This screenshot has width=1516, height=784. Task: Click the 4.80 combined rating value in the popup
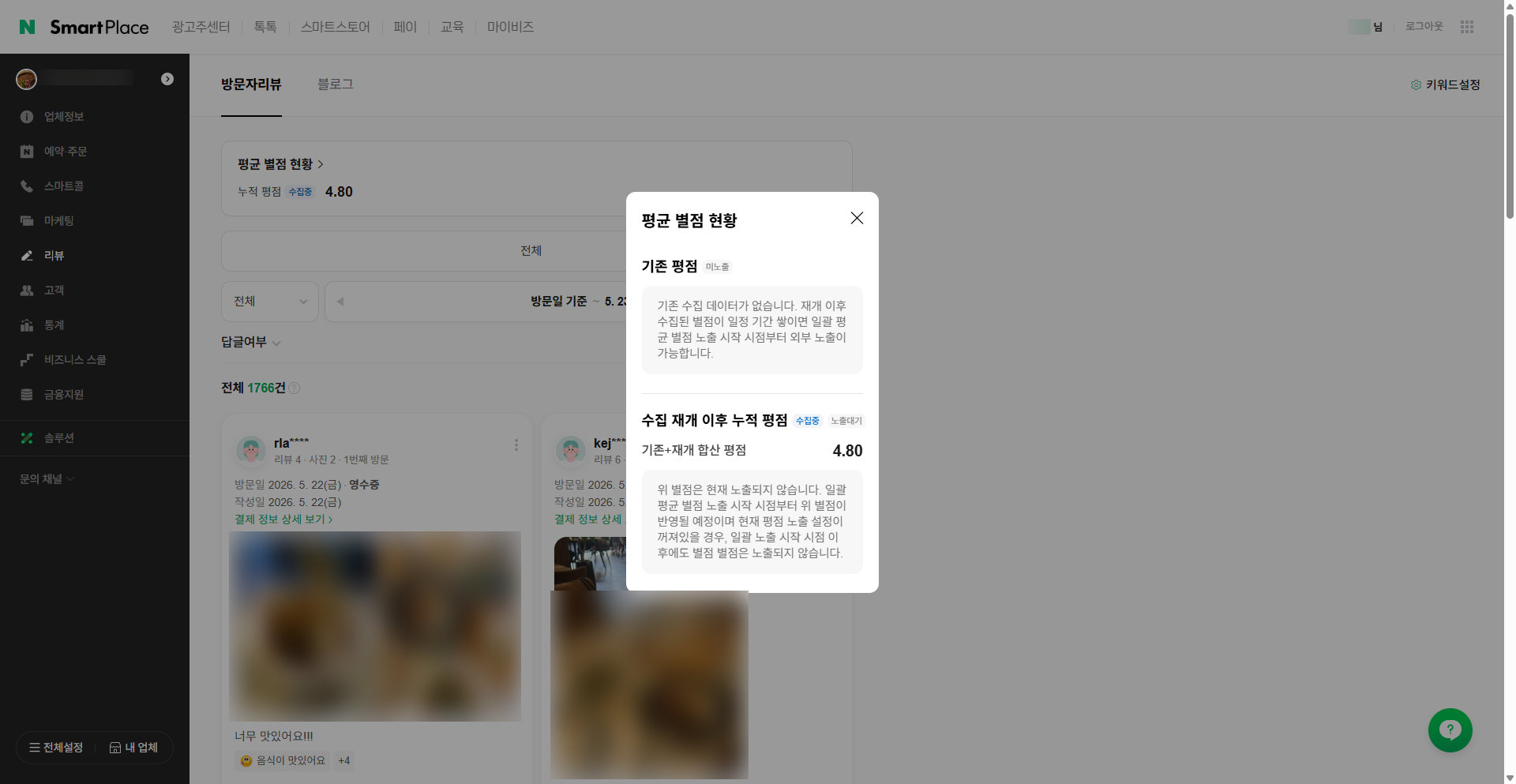point(847,451)
